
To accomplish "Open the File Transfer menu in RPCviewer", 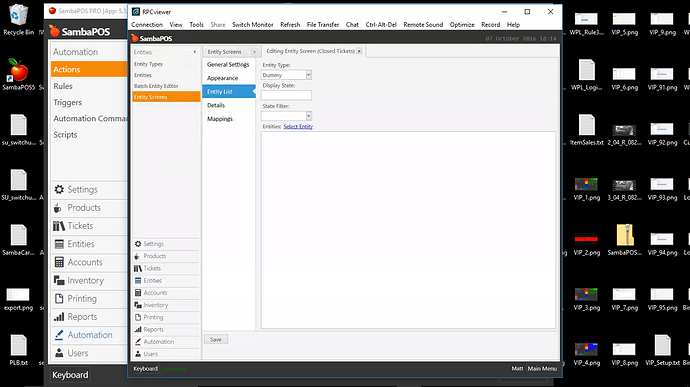I will coord(323,25).
